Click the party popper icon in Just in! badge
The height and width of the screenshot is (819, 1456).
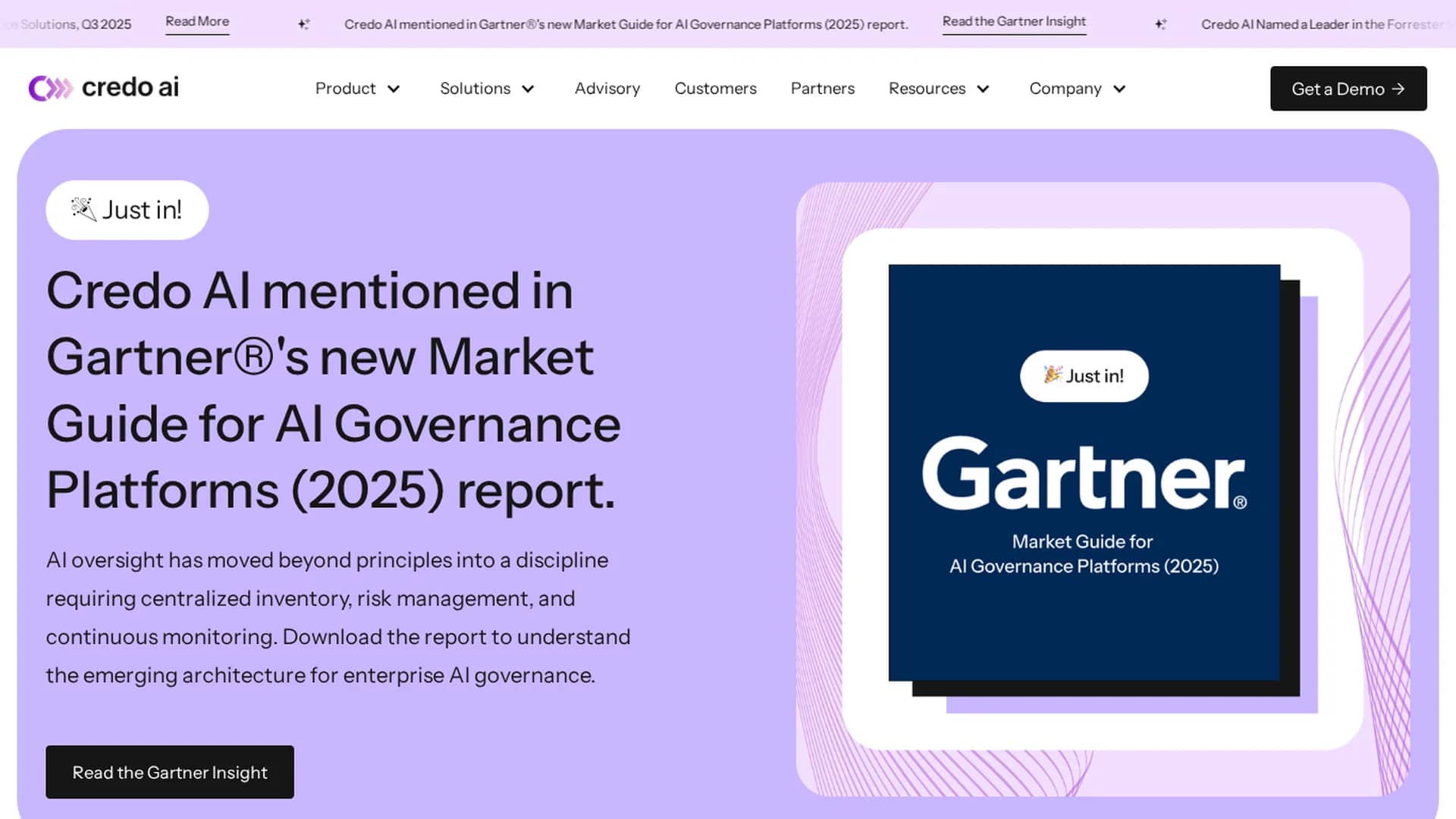coord(83,209)
